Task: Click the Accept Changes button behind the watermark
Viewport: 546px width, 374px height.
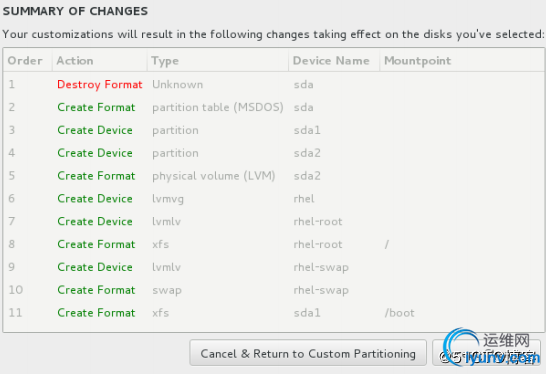Action: [x=486, y=353]
